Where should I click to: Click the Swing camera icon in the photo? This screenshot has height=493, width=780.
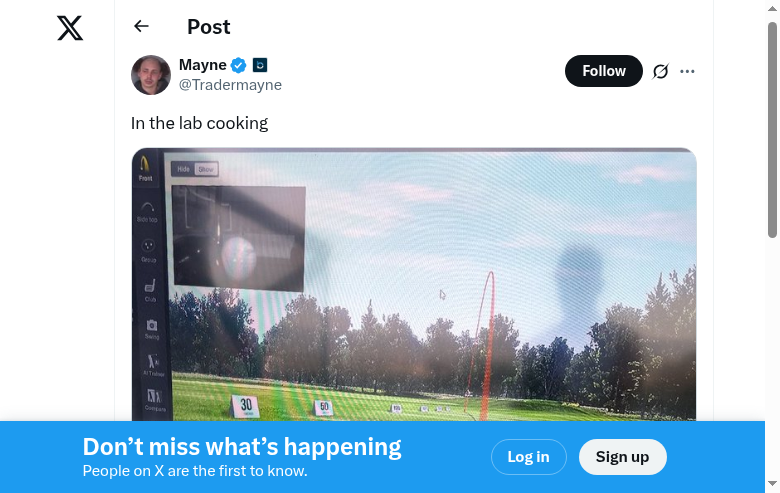(x=152, y=329)
